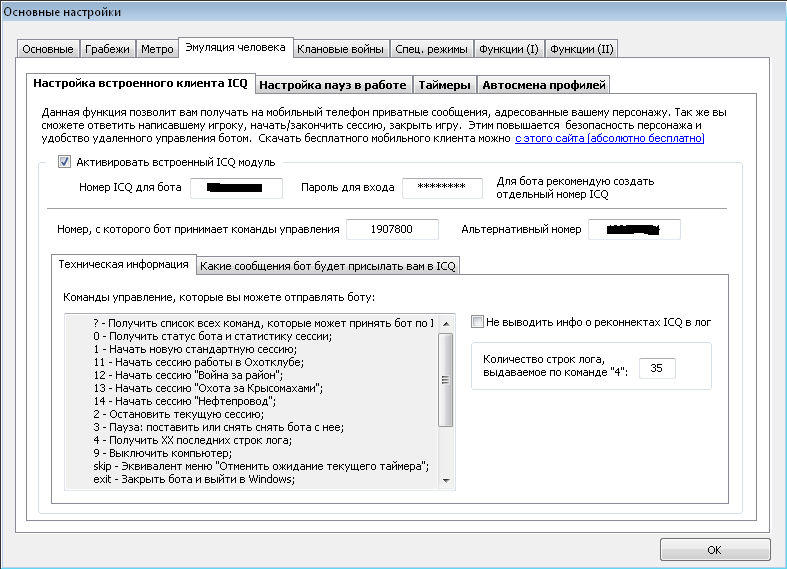Image resolution: width=787 pixels, height=569 pixels.
Task: Select the "Таймеры" subtab
Action: (x=445, y=85)
